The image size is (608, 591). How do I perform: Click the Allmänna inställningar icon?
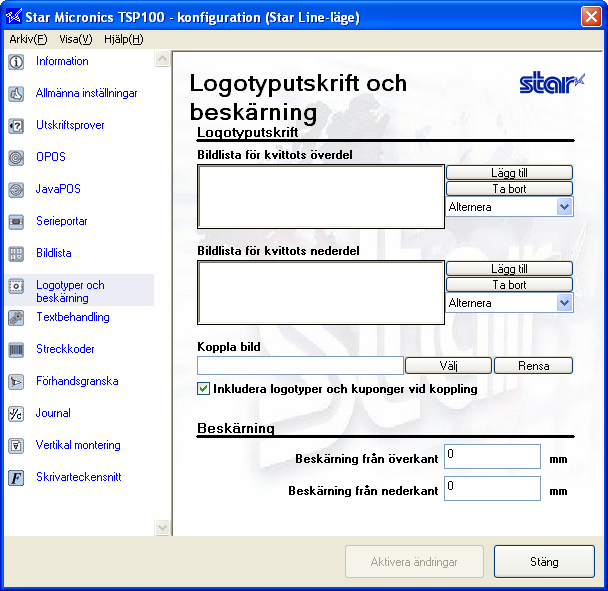(x=16, y=93)
